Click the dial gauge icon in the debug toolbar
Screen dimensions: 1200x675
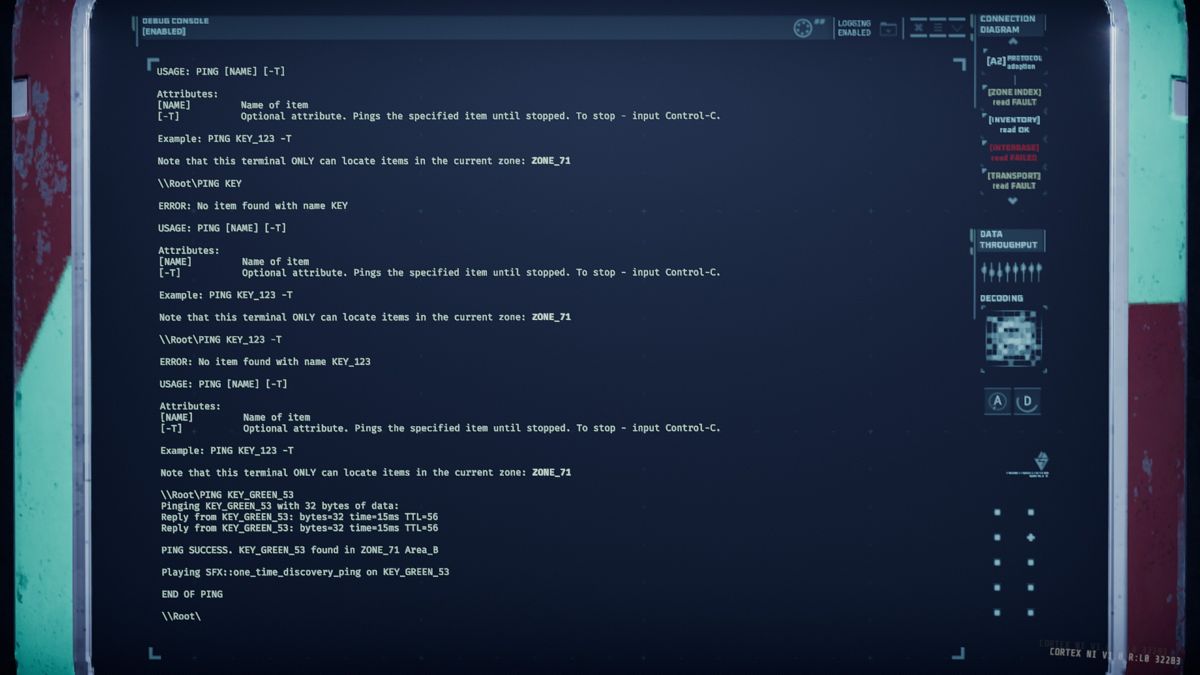[x=803, y=27]
